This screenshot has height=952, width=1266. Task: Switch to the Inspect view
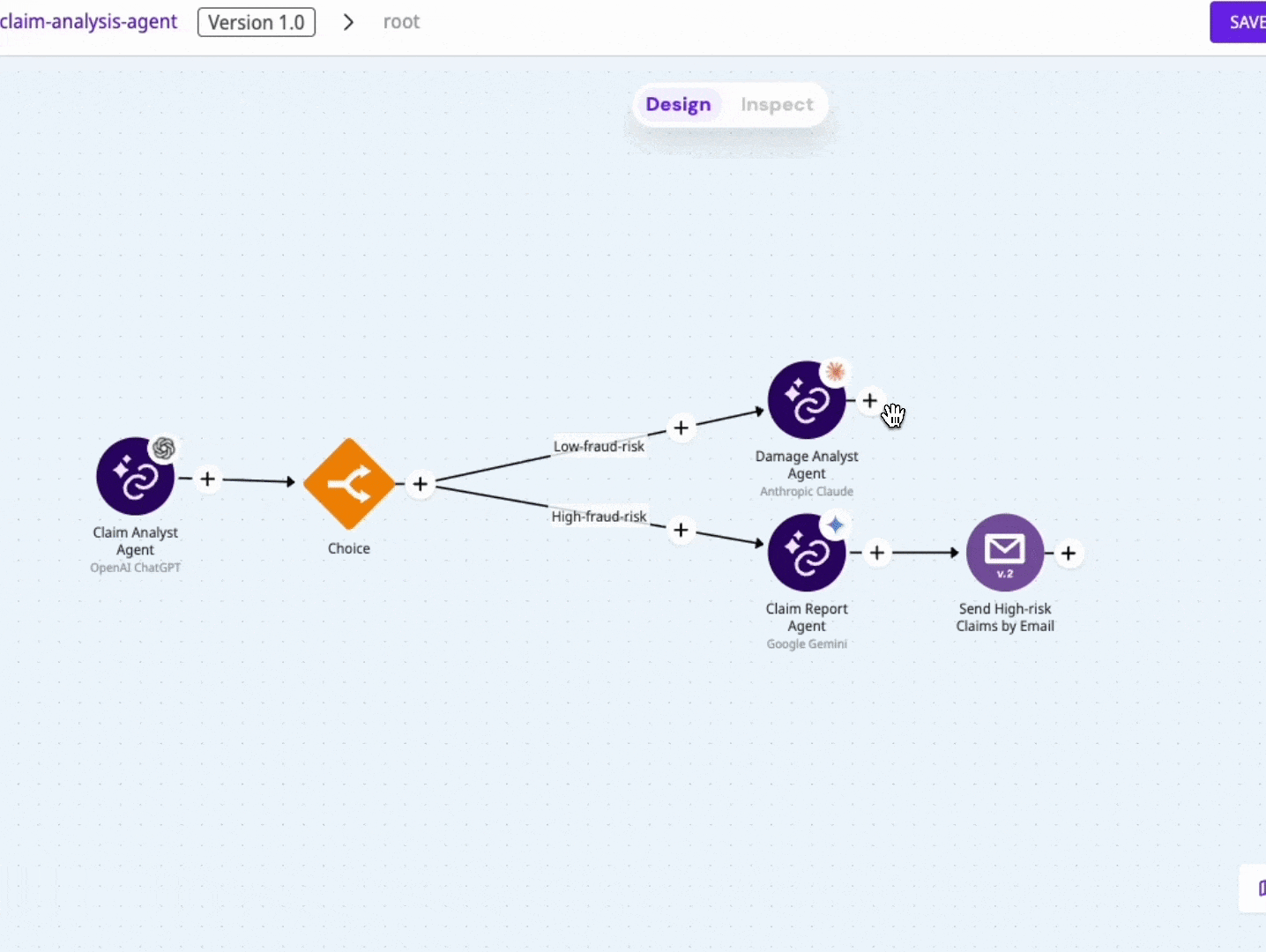coord(777,105)
